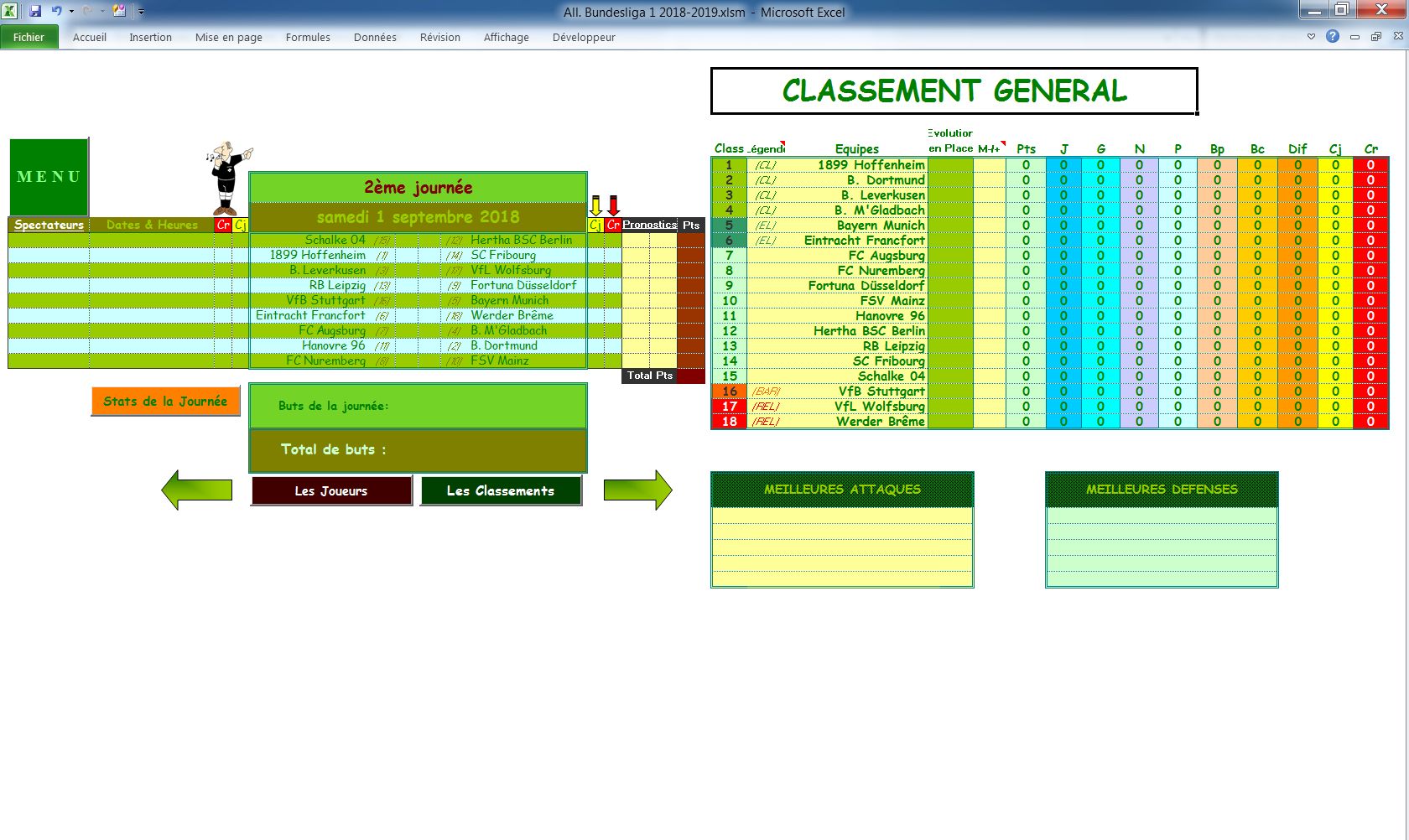This screenshot has width=1409, height=840.
Task: Click the right green arrow for next matchday
Action: click(637, 490)
